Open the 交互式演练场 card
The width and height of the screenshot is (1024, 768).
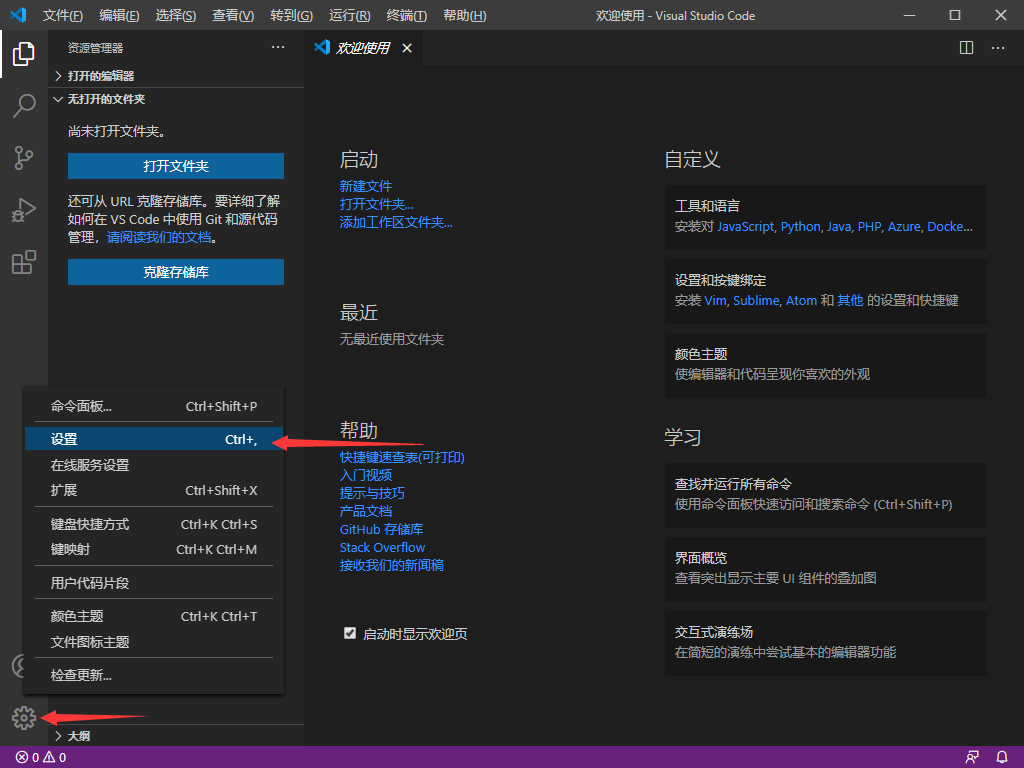pos(825,643)
